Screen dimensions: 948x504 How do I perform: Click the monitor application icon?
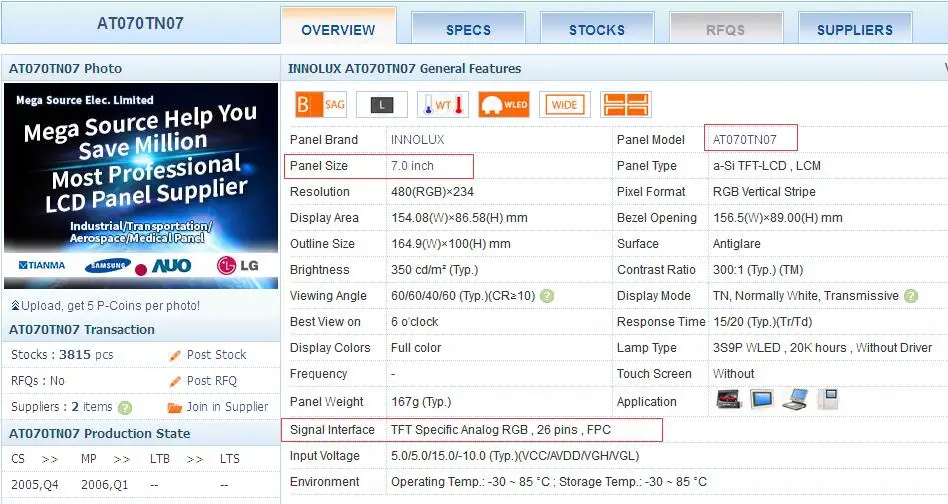tap(762, 399)
